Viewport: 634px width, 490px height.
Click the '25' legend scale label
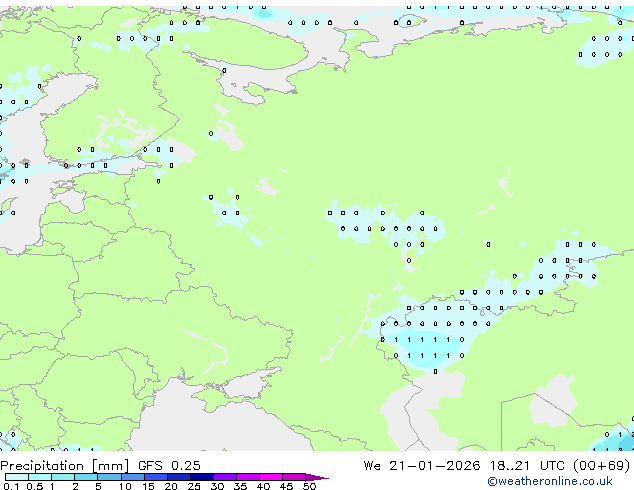click(x=194, y=486)
